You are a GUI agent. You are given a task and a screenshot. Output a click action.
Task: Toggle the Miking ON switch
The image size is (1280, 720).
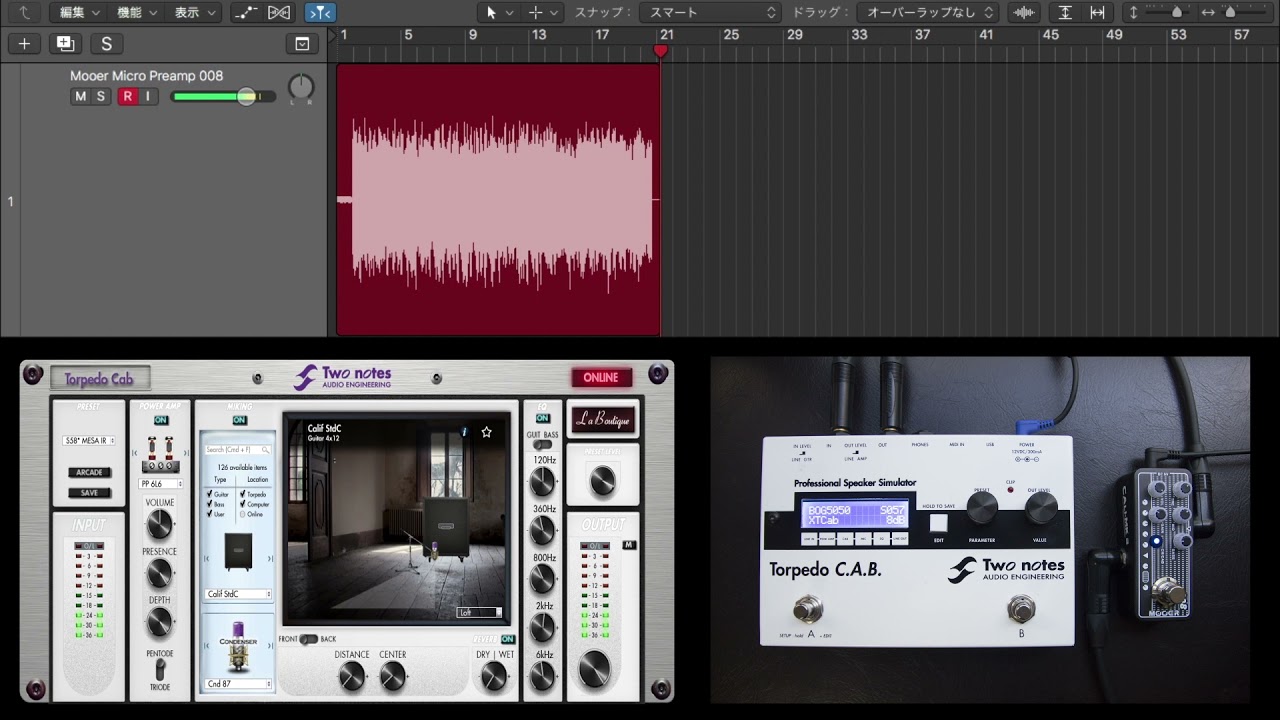point(239,420)
